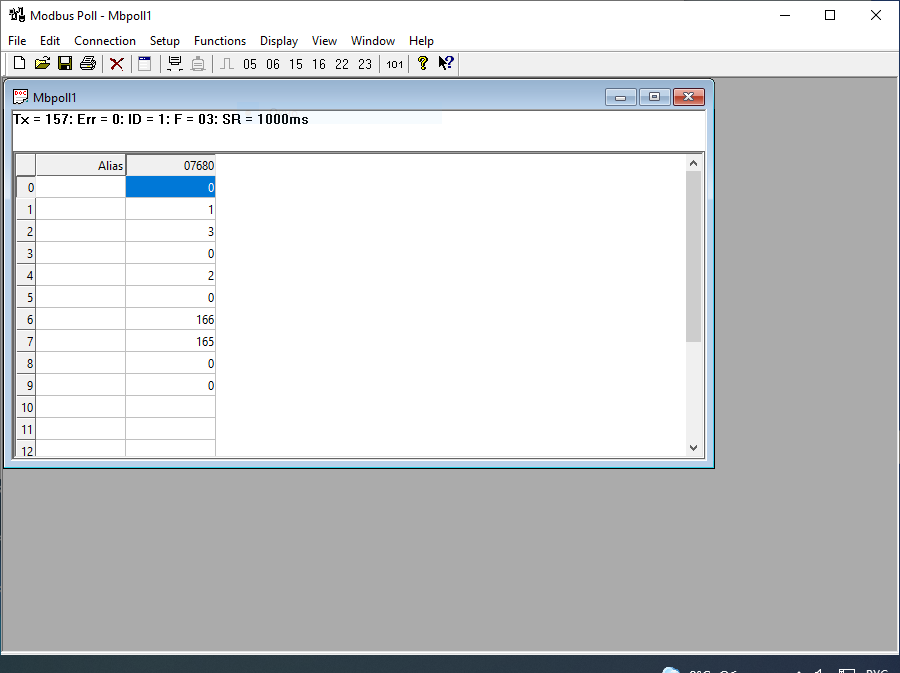Open the read/write definition window icon
Image resolution: width=900 pixels, height=673 pixels.
pos(145,64)
